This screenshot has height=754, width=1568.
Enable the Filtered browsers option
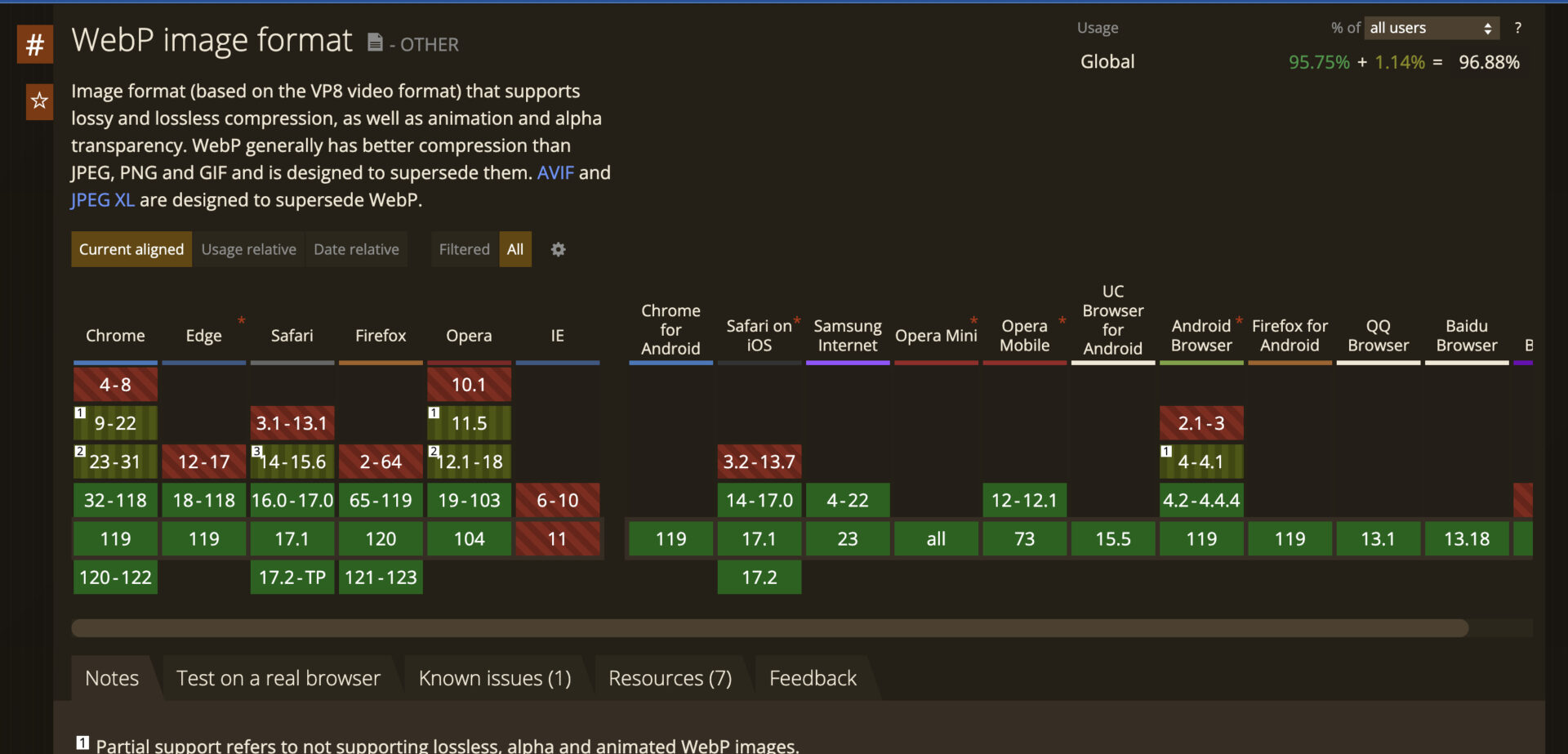tap(464, 250)
